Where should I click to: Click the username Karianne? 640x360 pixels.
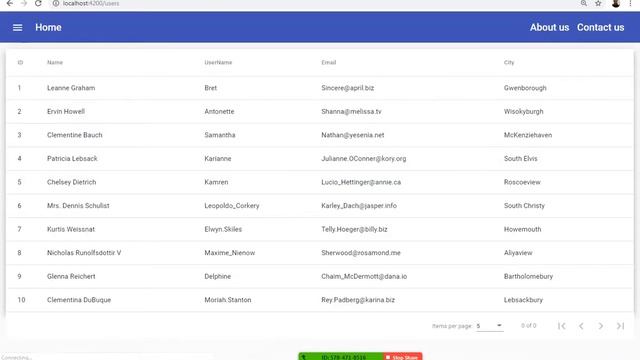pos(218,158)
